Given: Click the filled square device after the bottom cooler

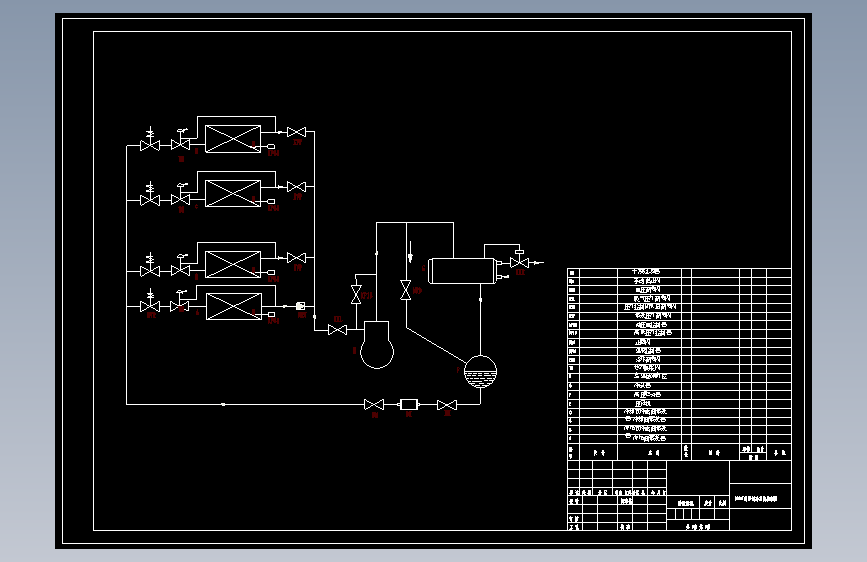Looking at the screenshot, I should click(300, 306).
